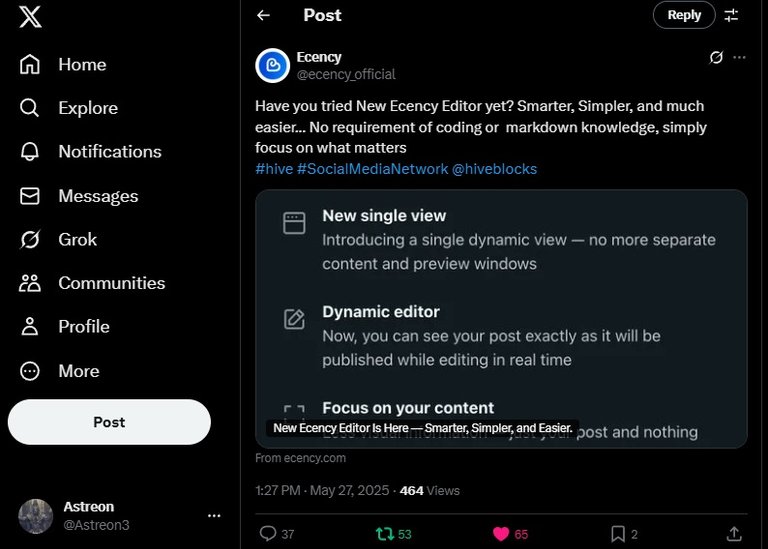
Task: Click the share upload icon
Action: pyautogui.click(x=734, y=534)
